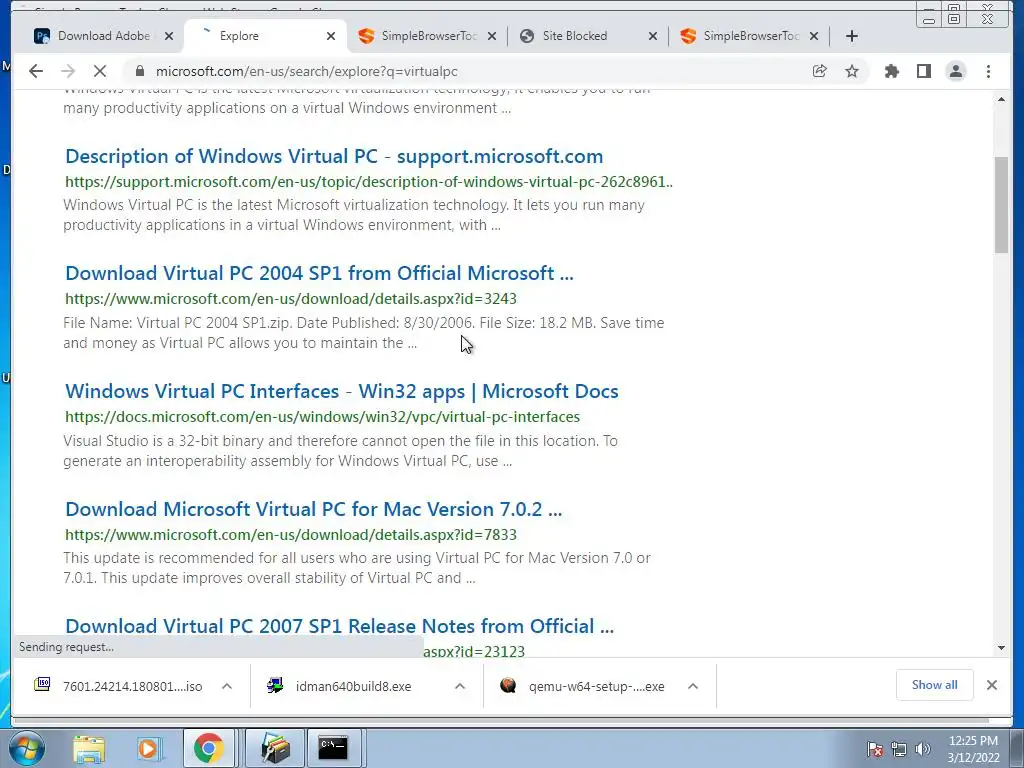Click the docs.microsoft.com virtual-pc-interfaces URL
1024x768 pixels.
(323, 417)
